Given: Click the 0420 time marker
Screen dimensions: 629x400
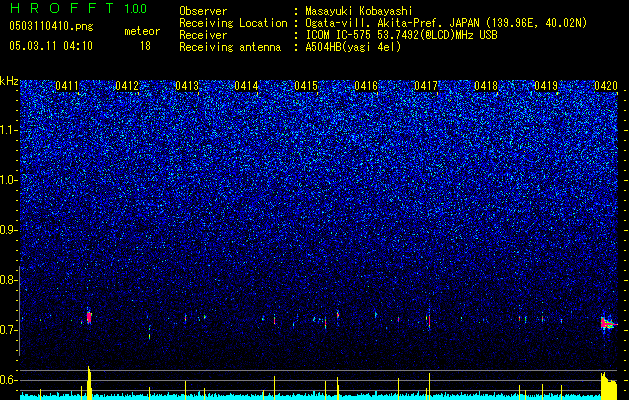Looking at the screenshot, I should (606, 86).
